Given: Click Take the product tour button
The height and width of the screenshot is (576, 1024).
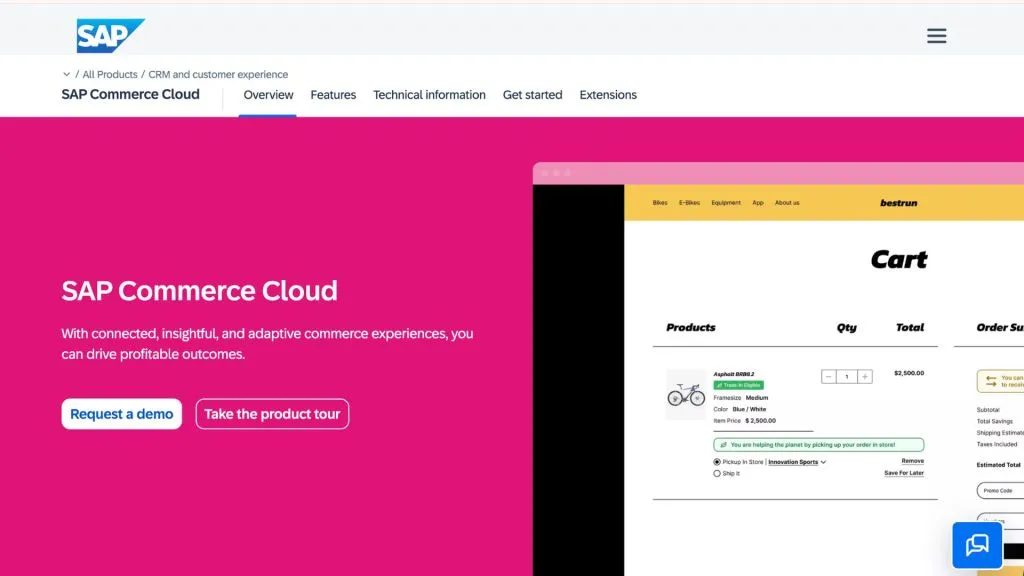Looking at the screenshot, I should 272,414.
